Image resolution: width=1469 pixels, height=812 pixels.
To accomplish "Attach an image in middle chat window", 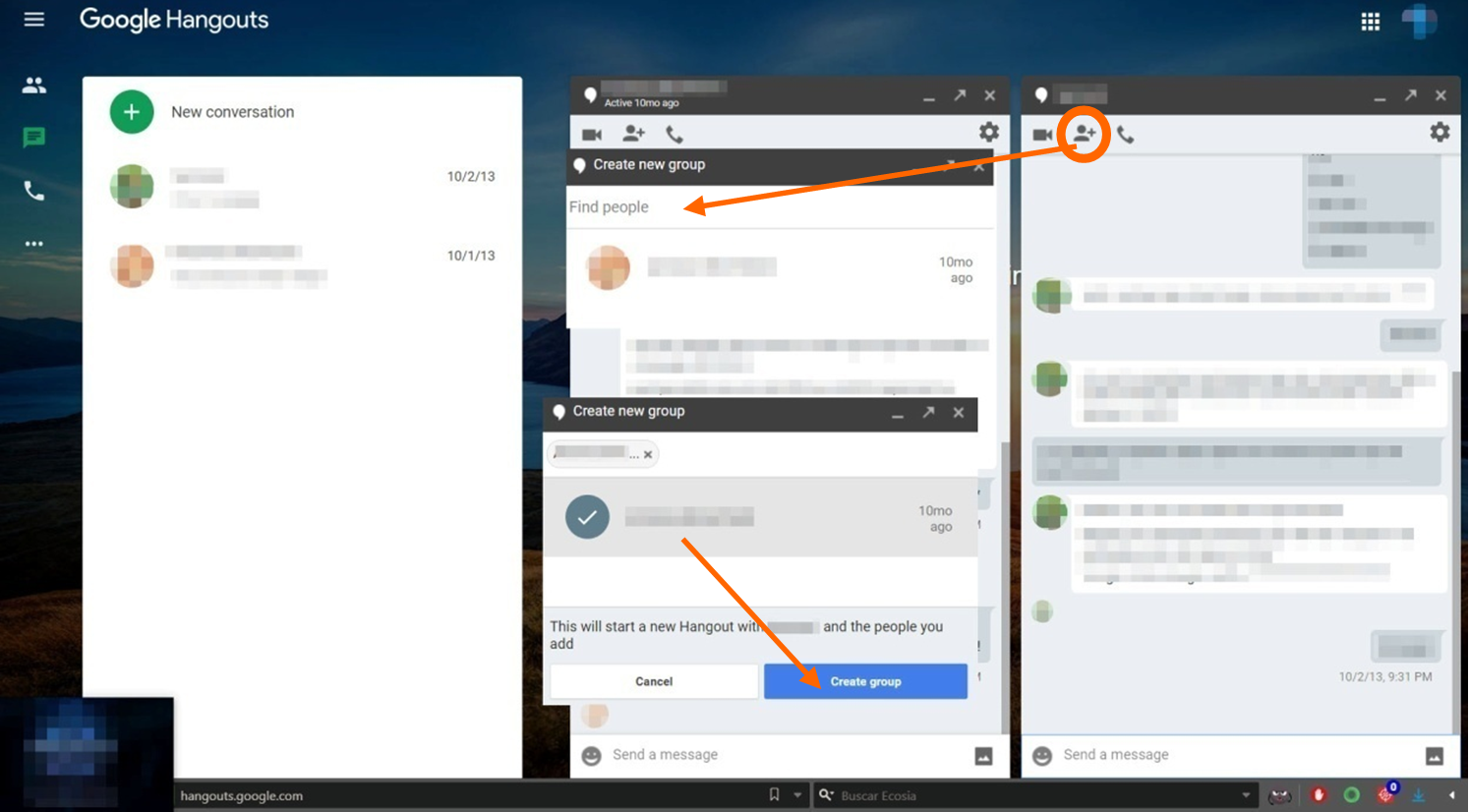I will coord(983,755).
